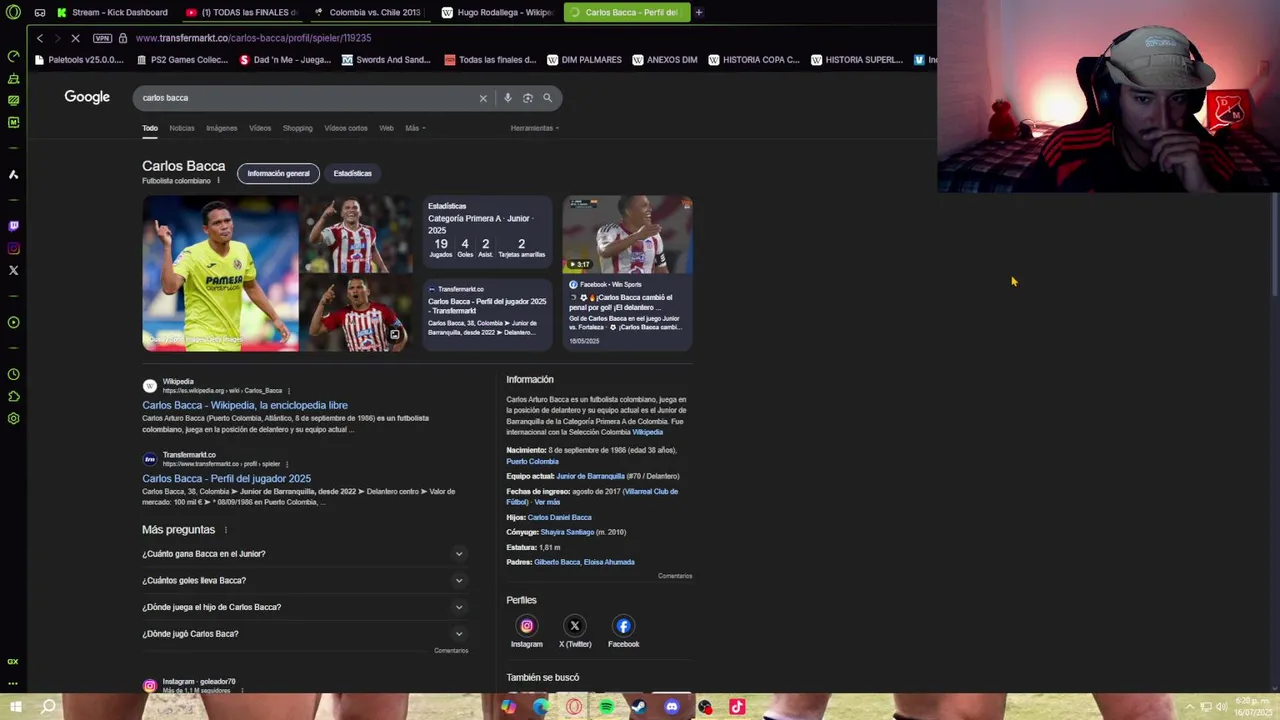Open the Herramientas dropdown
Screen dimensions: 1280x720
click(534, 128)
